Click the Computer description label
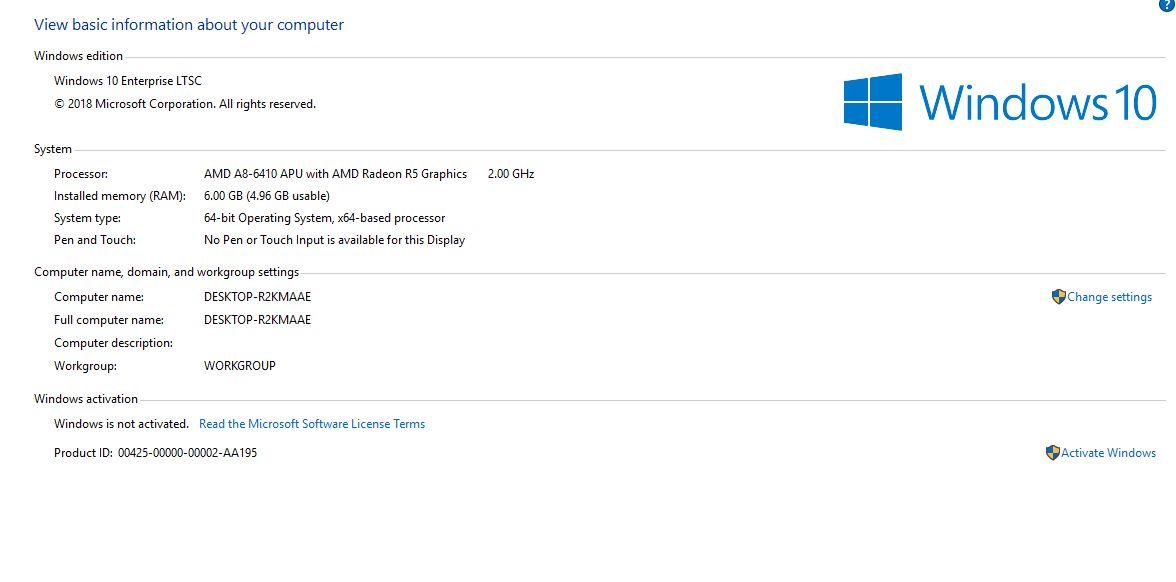1176x582 pixels. click(x=113, y=343)
